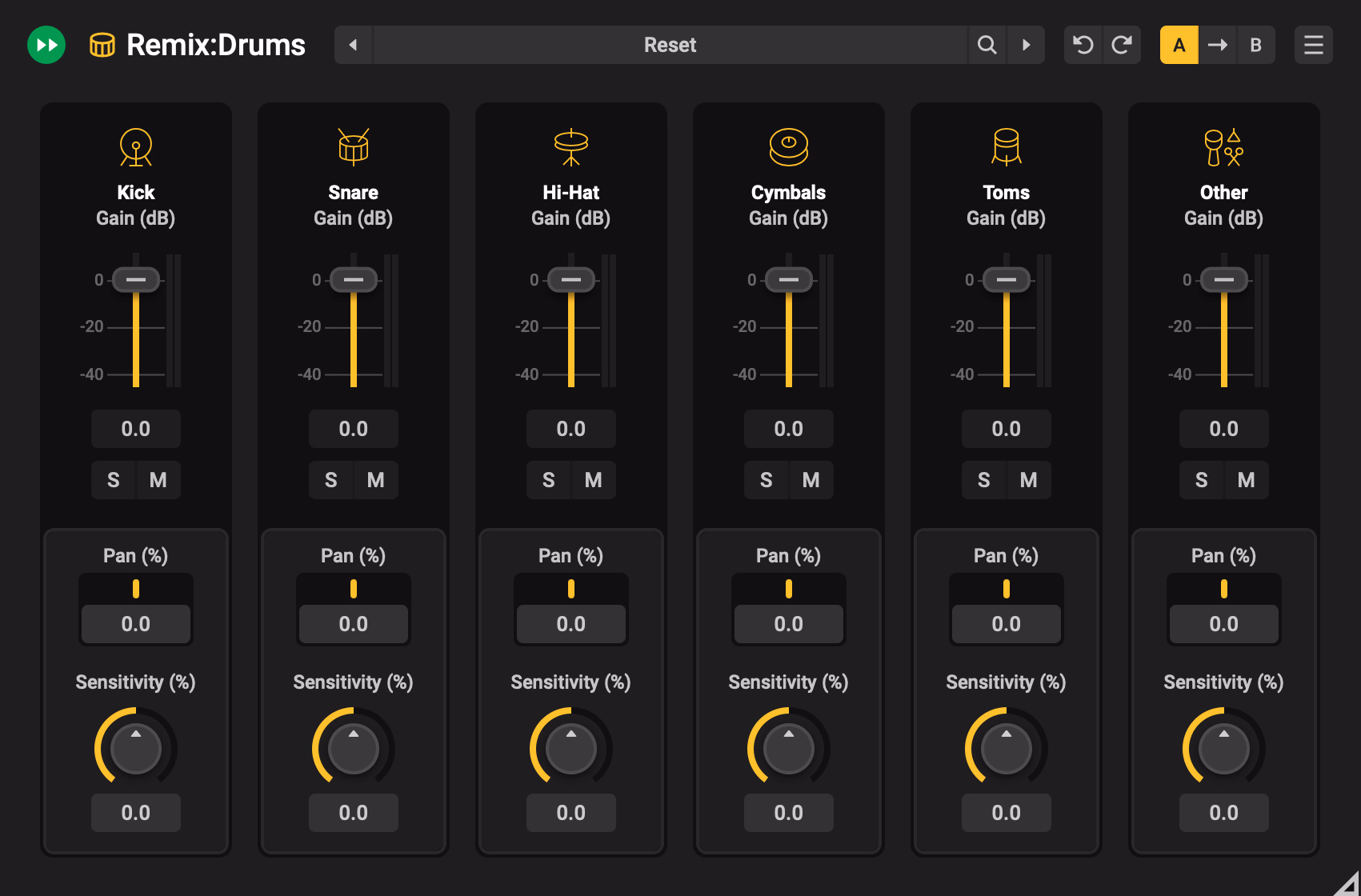Solo the Kick channel
Viewport: 1361px width, 896px height.
[114, 480]
